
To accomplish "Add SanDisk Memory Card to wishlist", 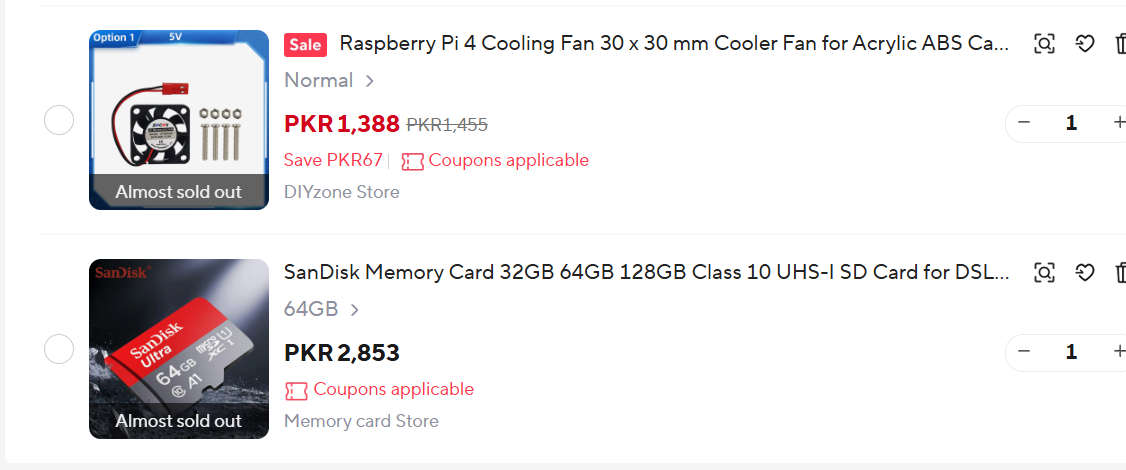I will click(1085, 272).
